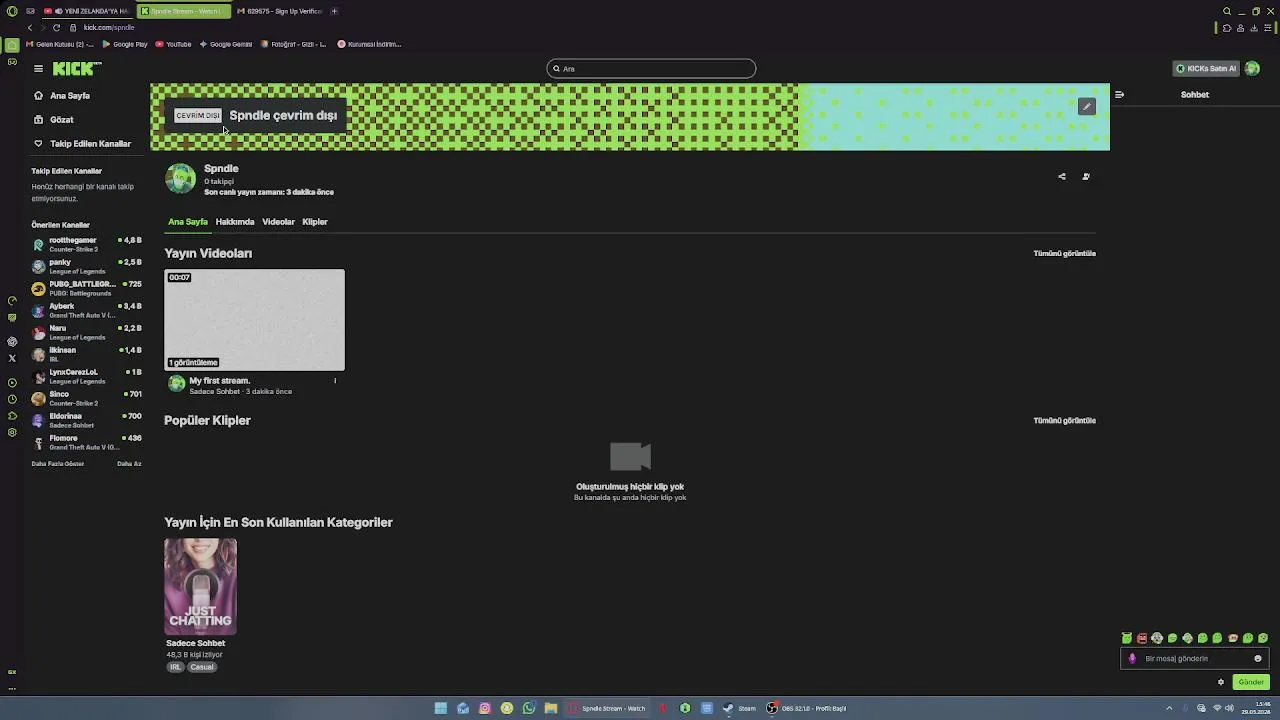Open the My first stream video thumbnail
Screen dimensions: 1280x720
pyautogui.click(x=254, y=320)
